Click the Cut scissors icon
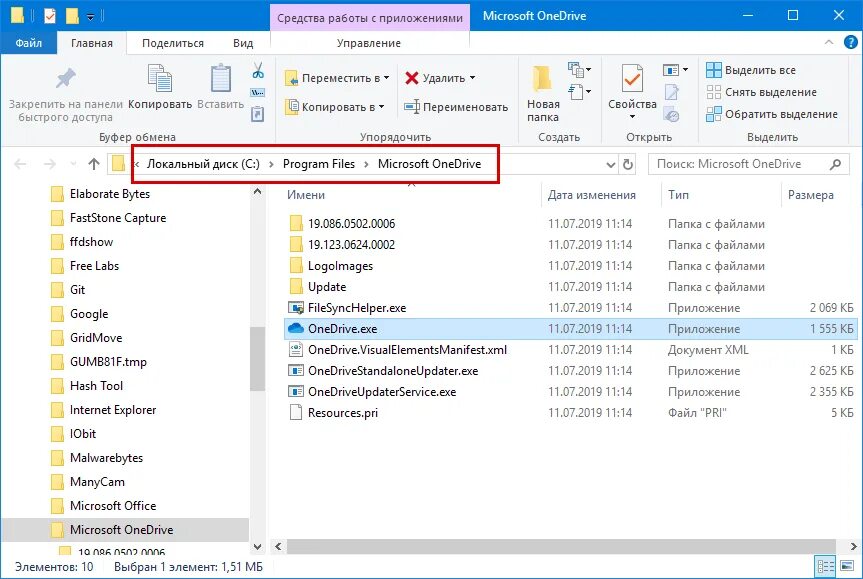The image size is (863, 579). point(258,70)
